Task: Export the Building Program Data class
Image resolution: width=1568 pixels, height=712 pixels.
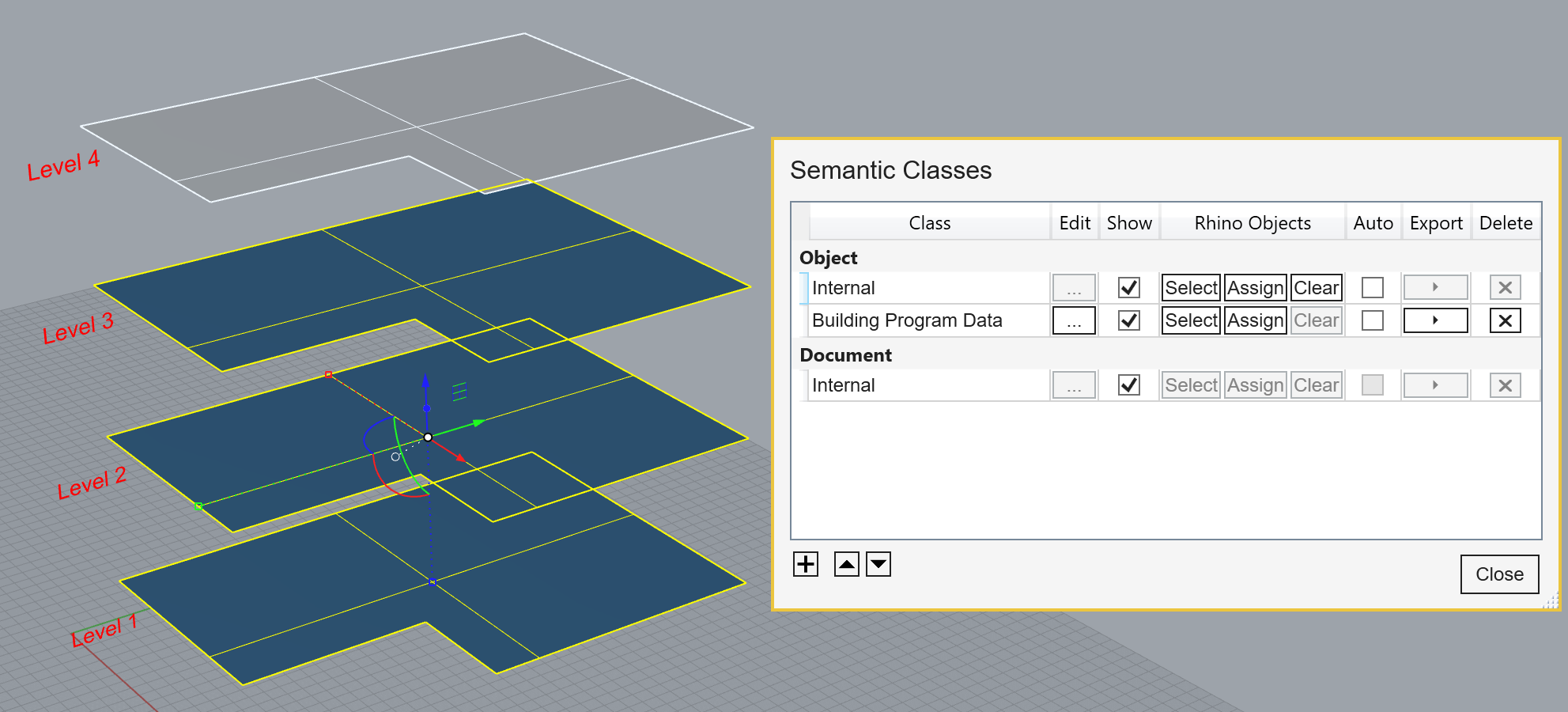Action: [1436, 320]
